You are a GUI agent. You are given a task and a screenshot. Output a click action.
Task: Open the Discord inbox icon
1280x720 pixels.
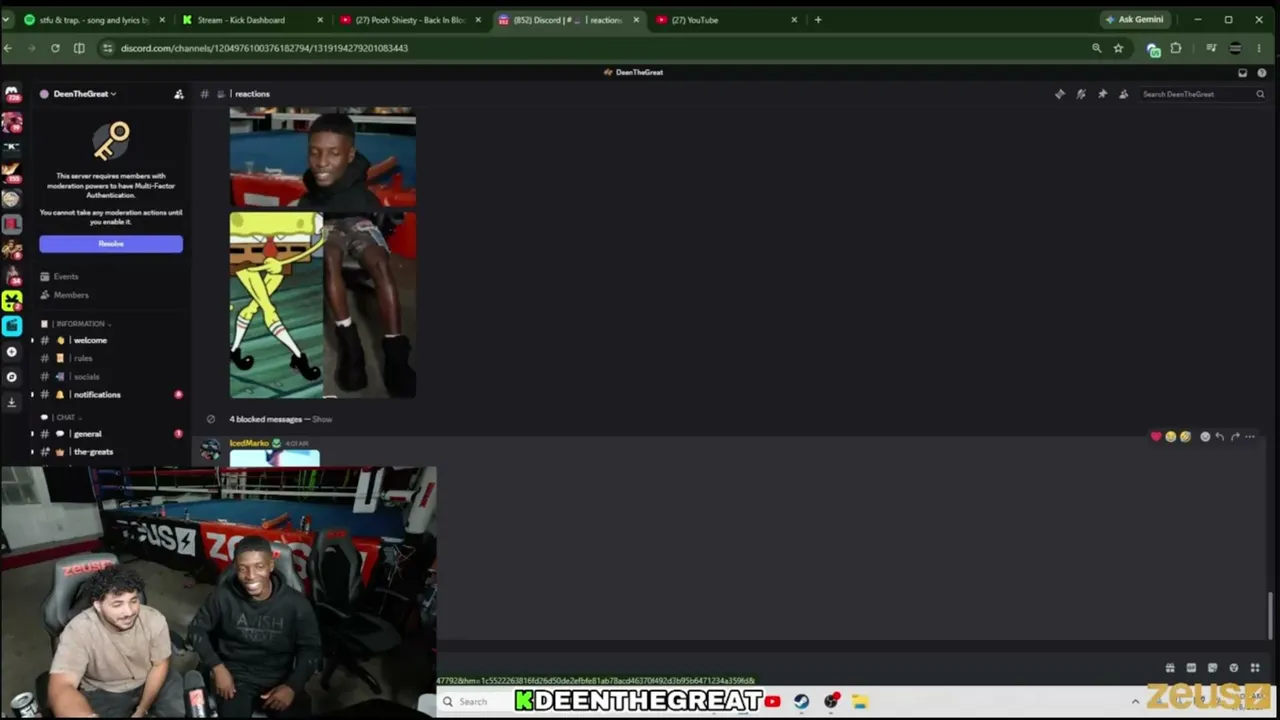pyautogui.click(x=1243, y=72)
